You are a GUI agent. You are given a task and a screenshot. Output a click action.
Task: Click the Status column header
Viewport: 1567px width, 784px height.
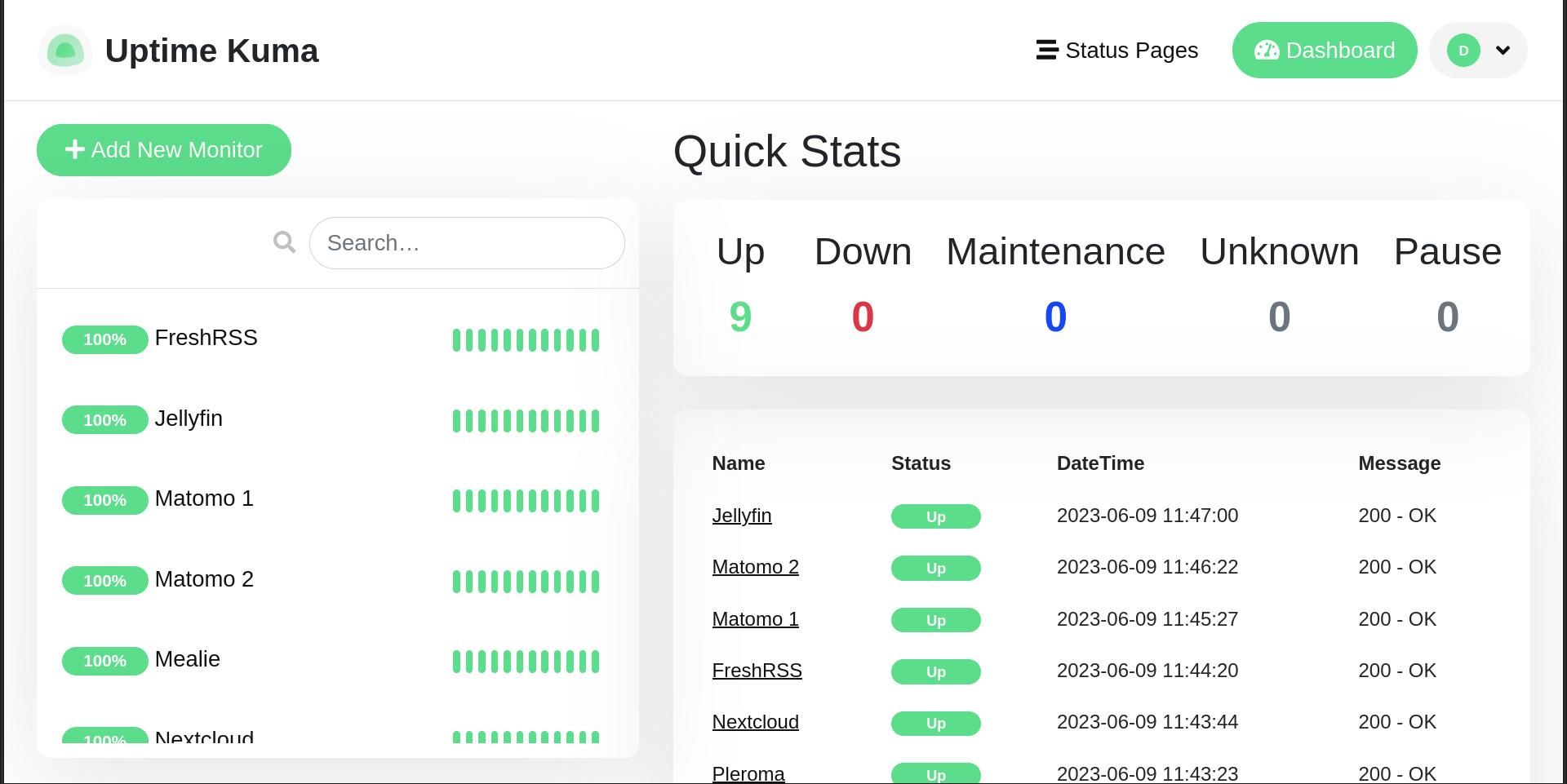tap(921, 463)
